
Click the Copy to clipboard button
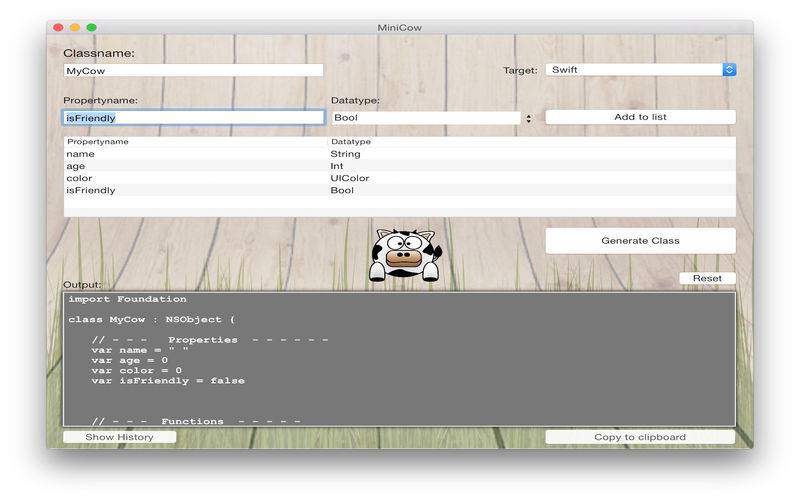pos(640,437)
